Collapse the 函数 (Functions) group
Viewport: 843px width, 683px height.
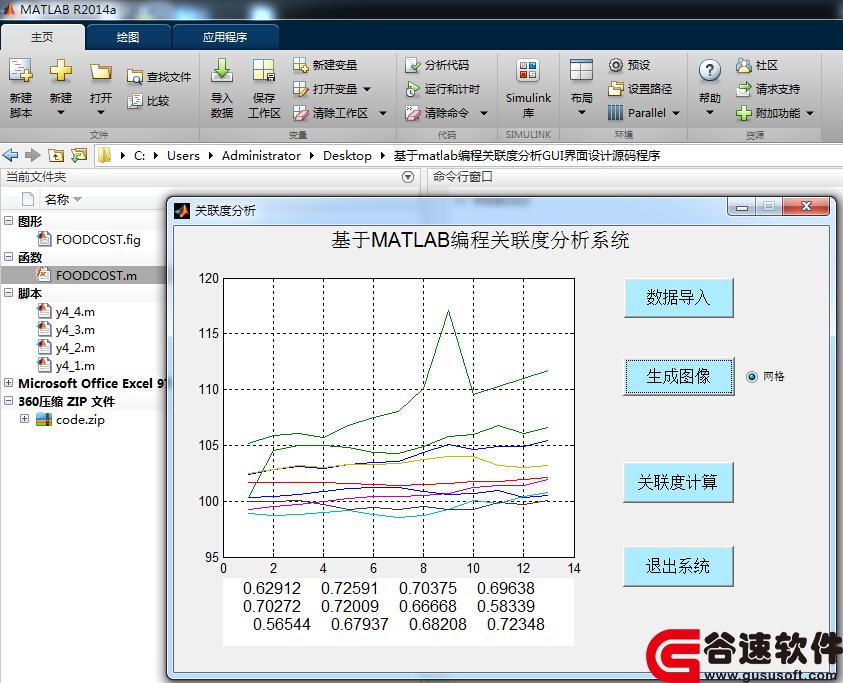coord(9,257)
